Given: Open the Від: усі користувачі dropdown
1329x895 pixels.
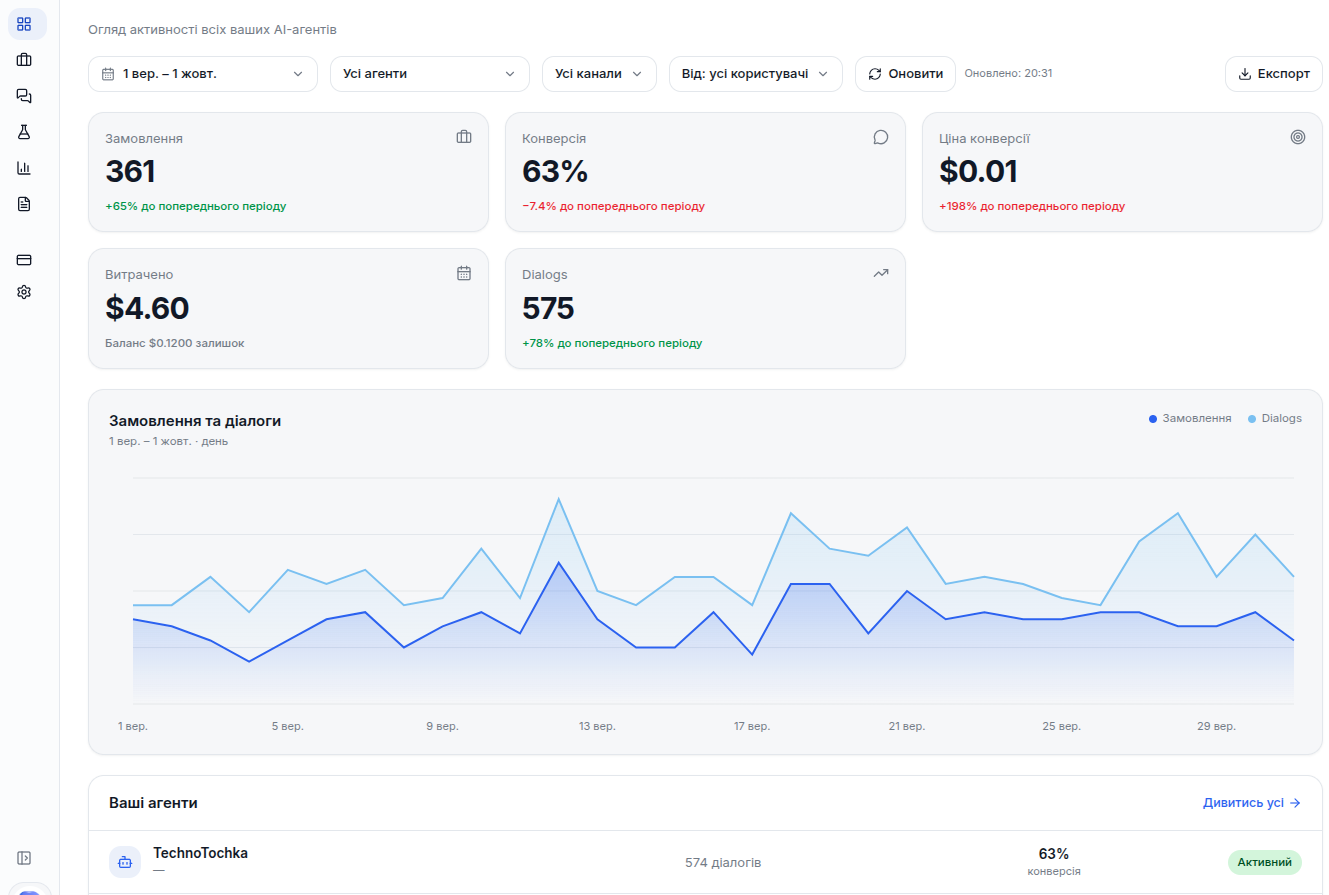Looking at the screenshot, I should tap(756, 74).
